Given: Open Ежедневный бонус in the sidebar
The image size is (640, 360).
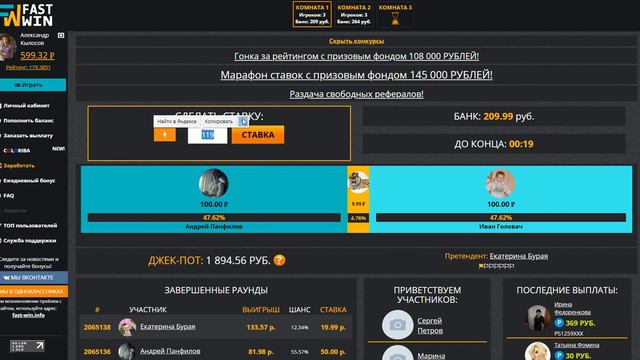Looking at the screenshot, I should [29, 180].
